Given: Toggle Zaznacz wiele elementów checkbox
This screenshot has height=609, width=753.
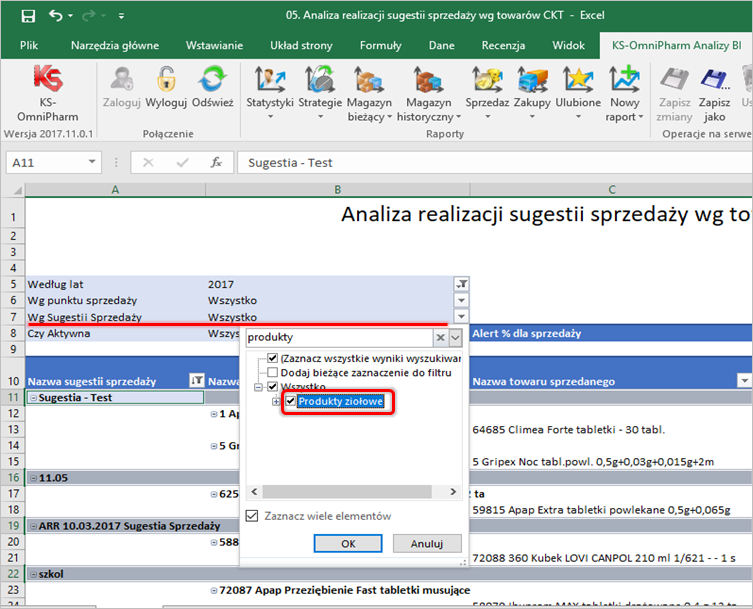Looking at the screenshot, I should [252, 516].
